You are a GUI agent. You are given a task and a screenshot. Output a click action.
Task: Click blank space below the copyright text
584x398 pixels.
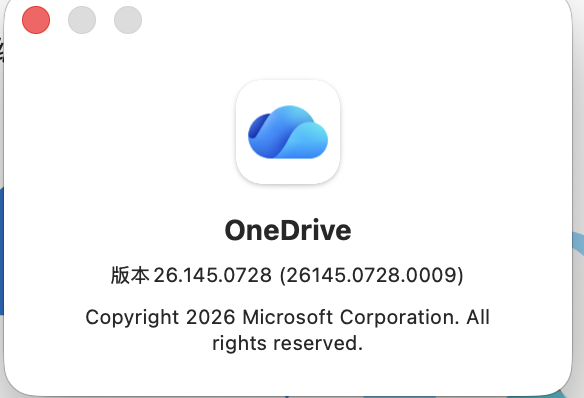click(x=288, y=372)
